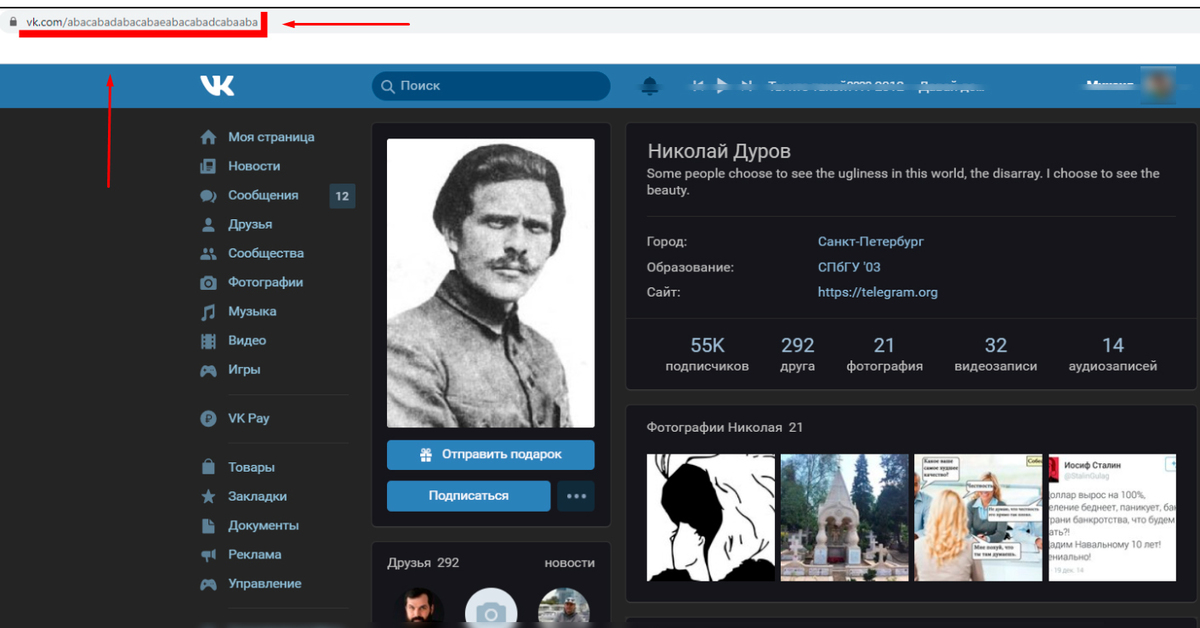Image resolution: width=1200 pixels, height=628 pixels.
Task: Skip to next track in header
Action: pyautogui.click(x=746, y=86)
